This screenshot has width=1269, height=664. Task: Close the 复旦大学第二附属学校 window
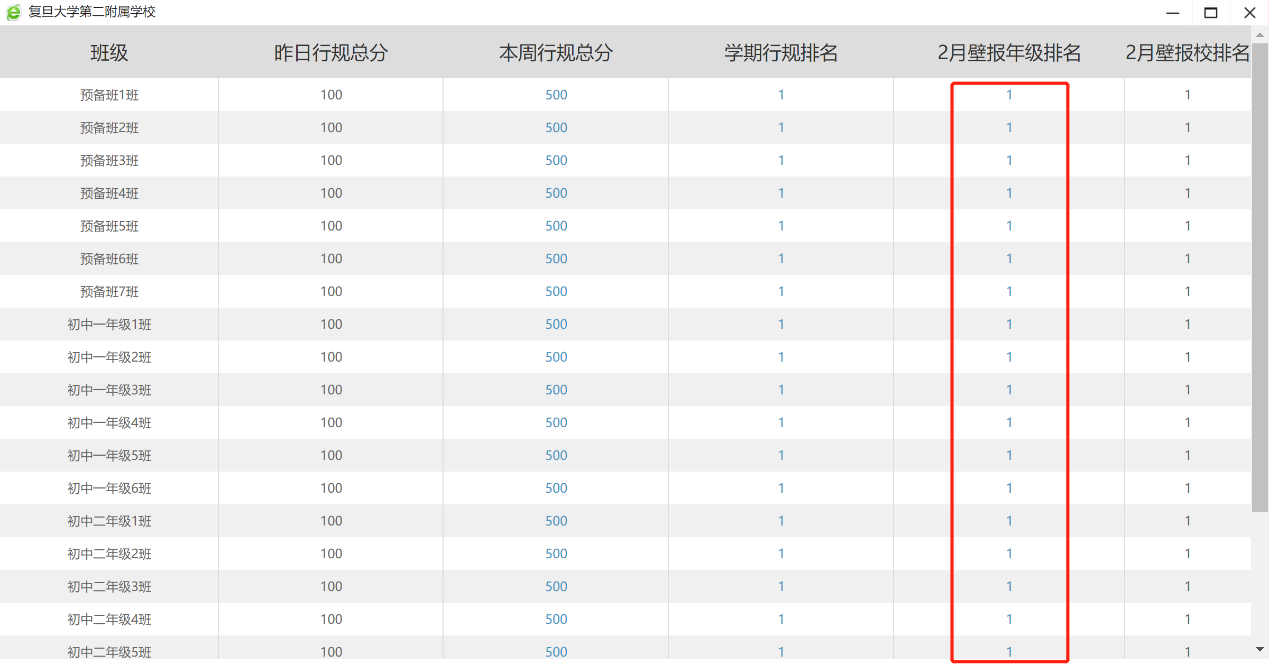point(1249,12)
